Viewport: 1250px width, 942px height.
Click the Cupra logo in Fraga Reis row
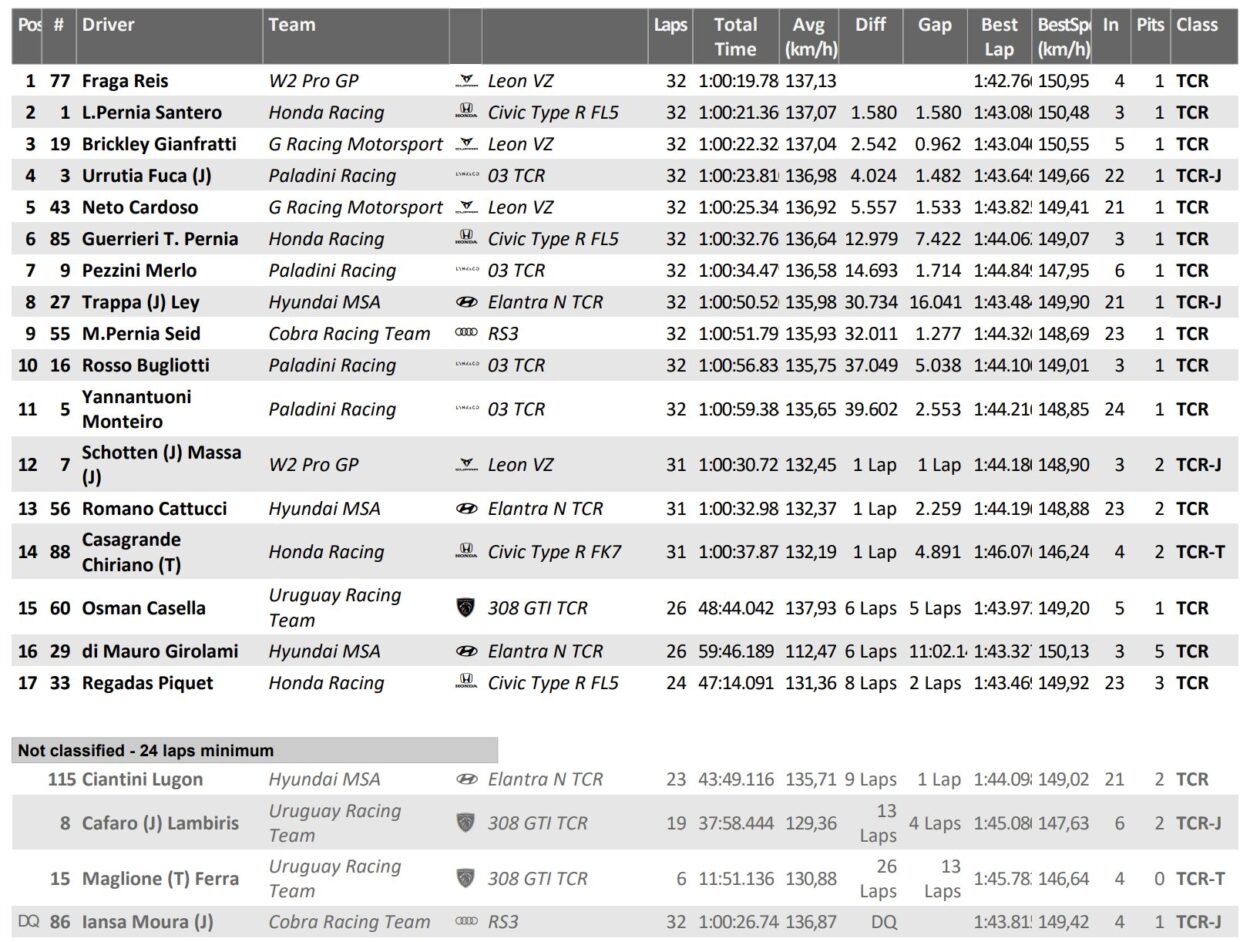[x=466, y=81]
